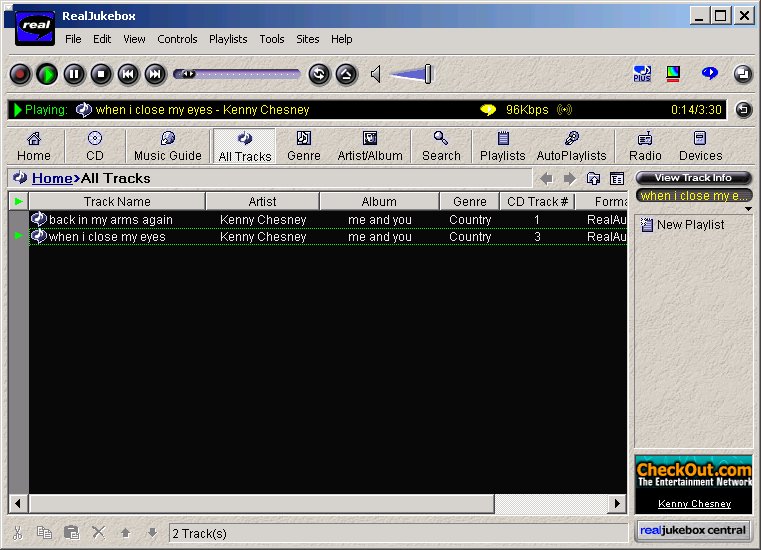Click the View Track Info button
Image resolution: width=761 pixels, height=550 pixels.
tap(693, 178)
